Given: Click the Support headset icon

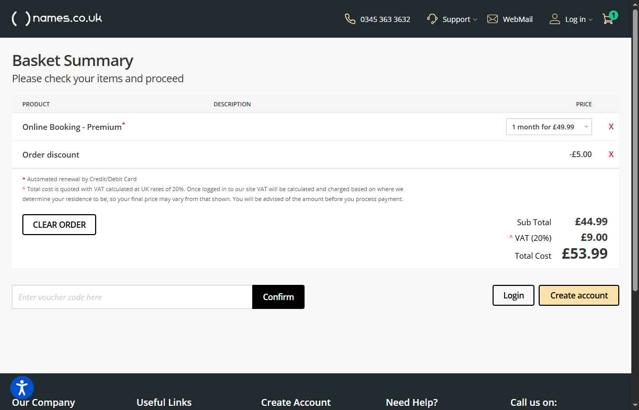Looking at the screenshot, I should click(x=432, y=19).
